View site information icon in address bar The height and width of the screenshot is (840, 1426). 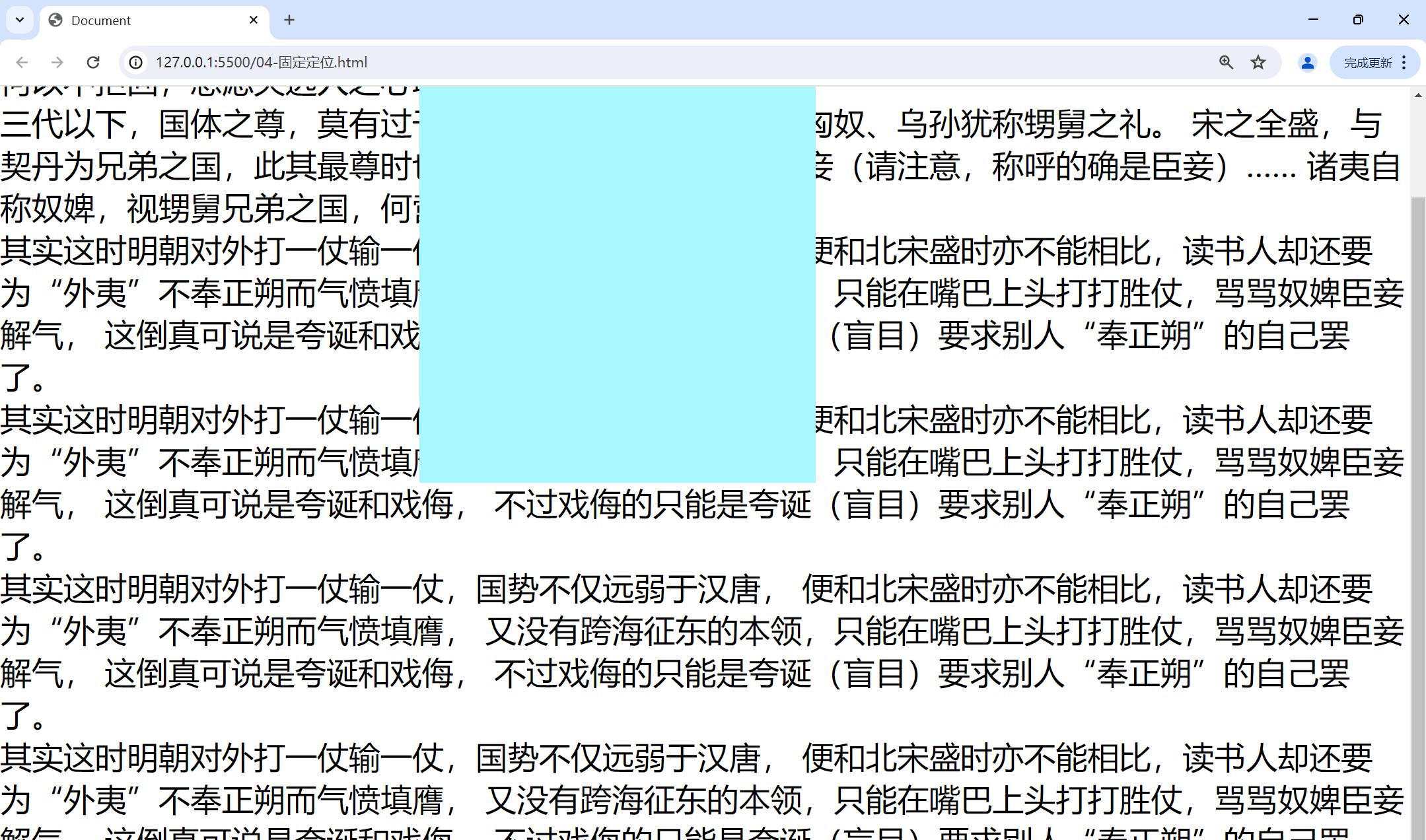135,62
